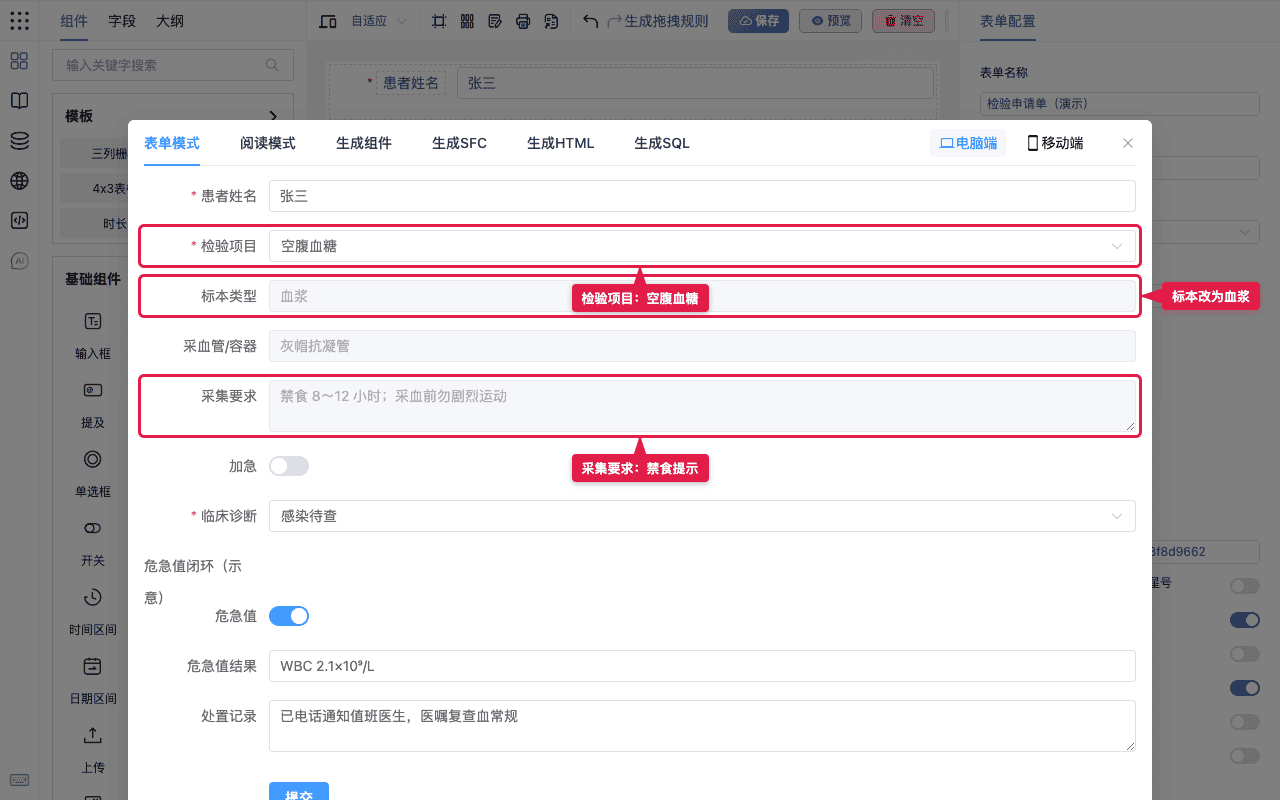Viewport: 1280px width, 800px height.
Task: Click the device layout icon before 自适应
Action: pos(328,21)
